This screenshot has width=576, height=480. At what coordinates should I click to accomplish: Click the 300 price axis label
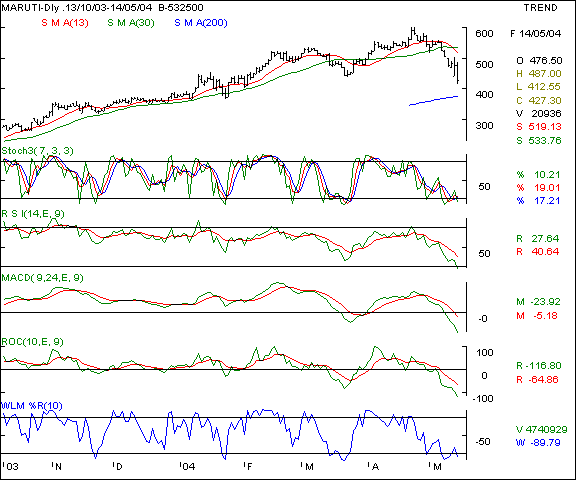[x=484, y=125]
